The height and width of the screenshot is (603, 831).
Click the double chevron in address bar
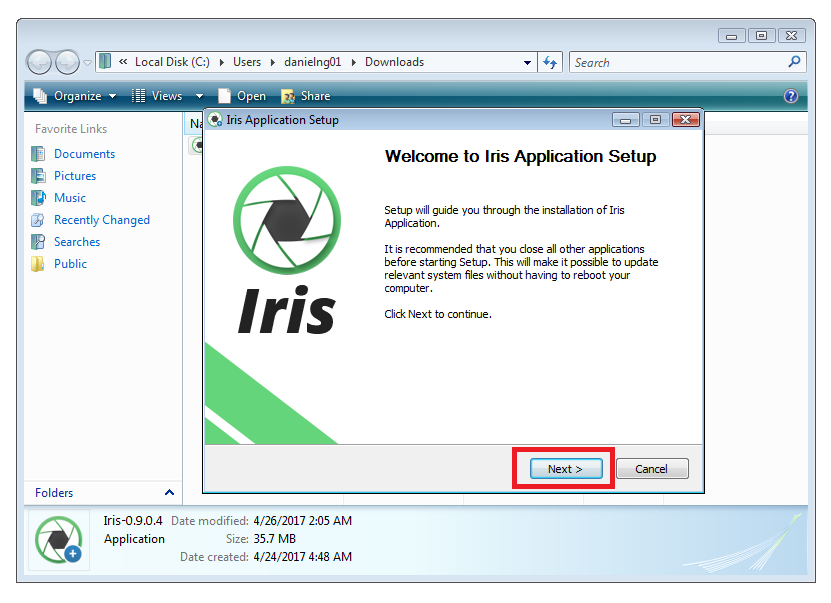coord(123,62)
